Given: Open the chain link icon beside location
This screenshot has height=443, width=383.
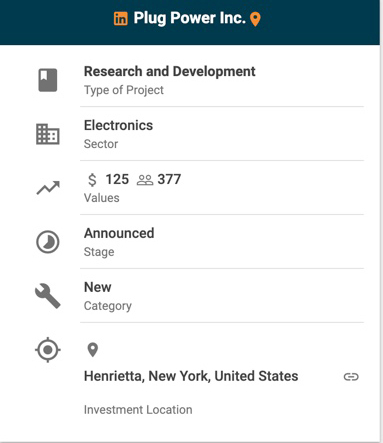Looking at the screenshot, I should 351,377.
